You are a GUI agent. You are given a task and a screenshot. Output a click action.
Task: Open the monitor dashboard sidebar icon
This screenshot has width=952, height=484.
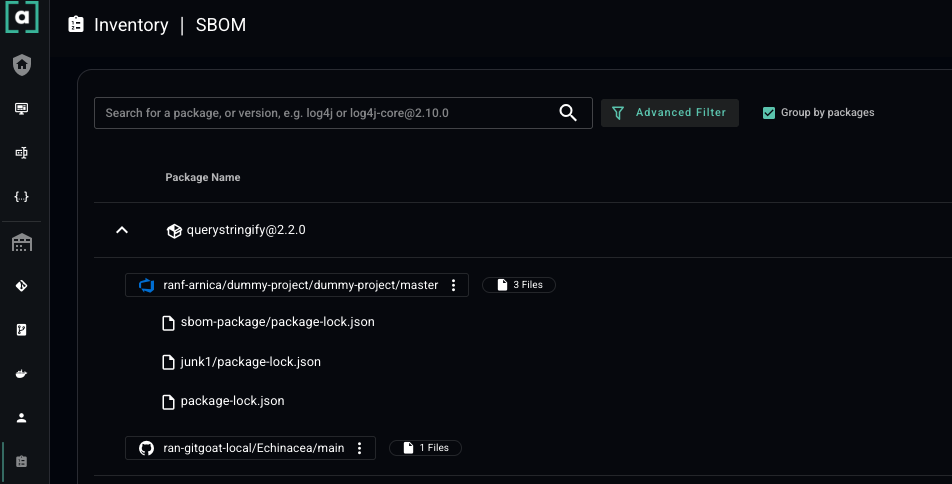pos(21,109)
